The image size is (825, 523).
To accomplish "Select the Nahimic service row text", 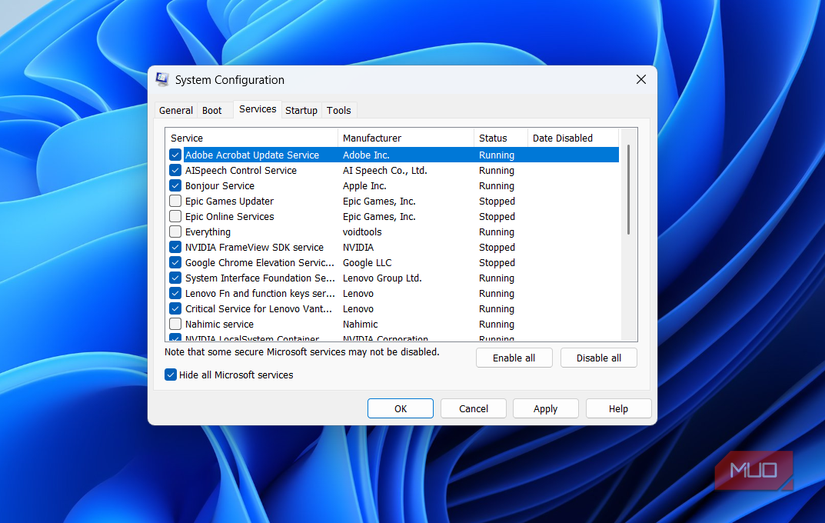I will pyautogui.click(x=219, y=324).
